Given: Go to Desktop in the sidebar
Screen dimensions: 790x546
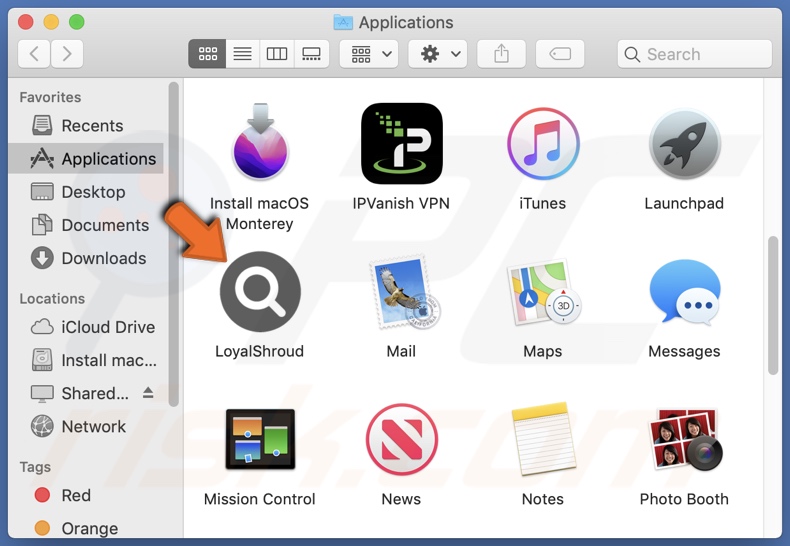Looking at the screenshot, I should (x=86, y=192).
